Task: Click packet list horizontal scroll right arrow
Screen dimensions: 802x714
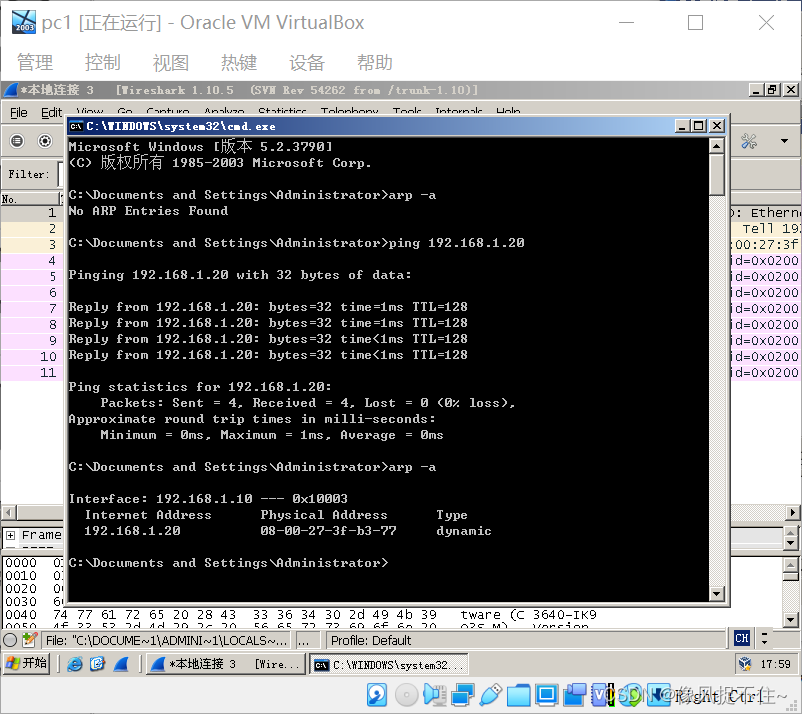Action: (792, 512)
